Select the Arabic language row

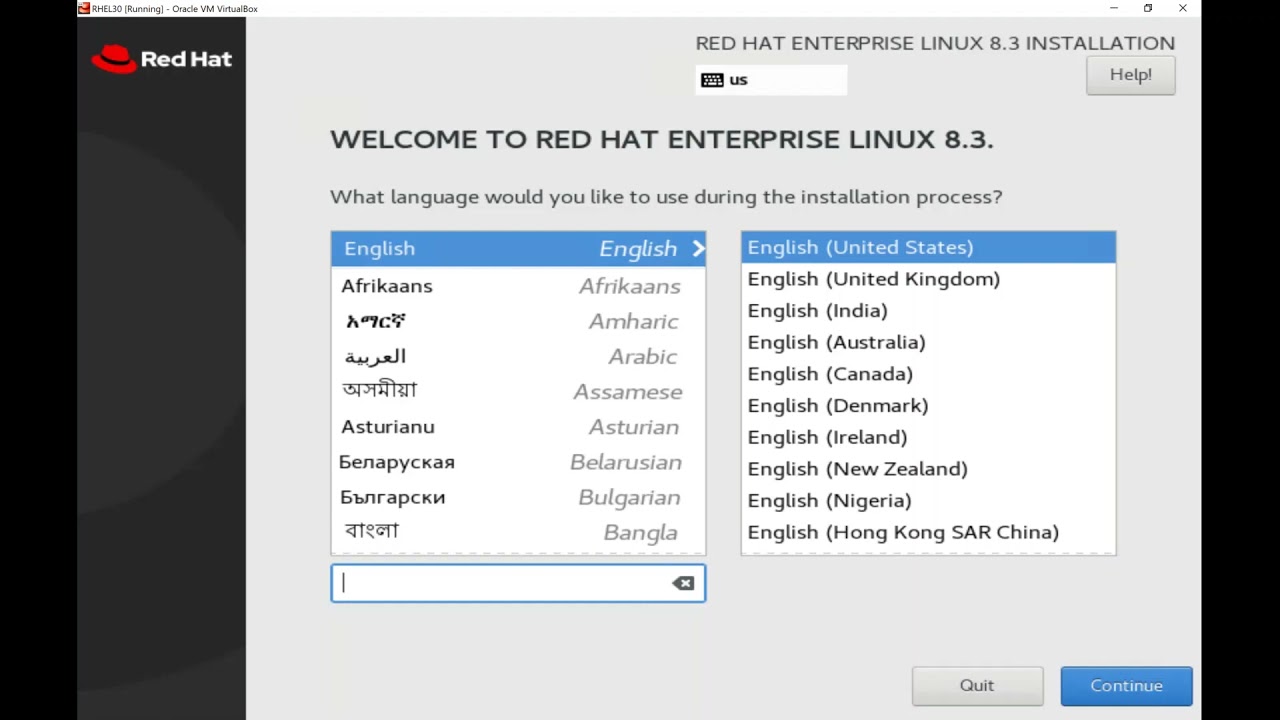coord(518,356)
